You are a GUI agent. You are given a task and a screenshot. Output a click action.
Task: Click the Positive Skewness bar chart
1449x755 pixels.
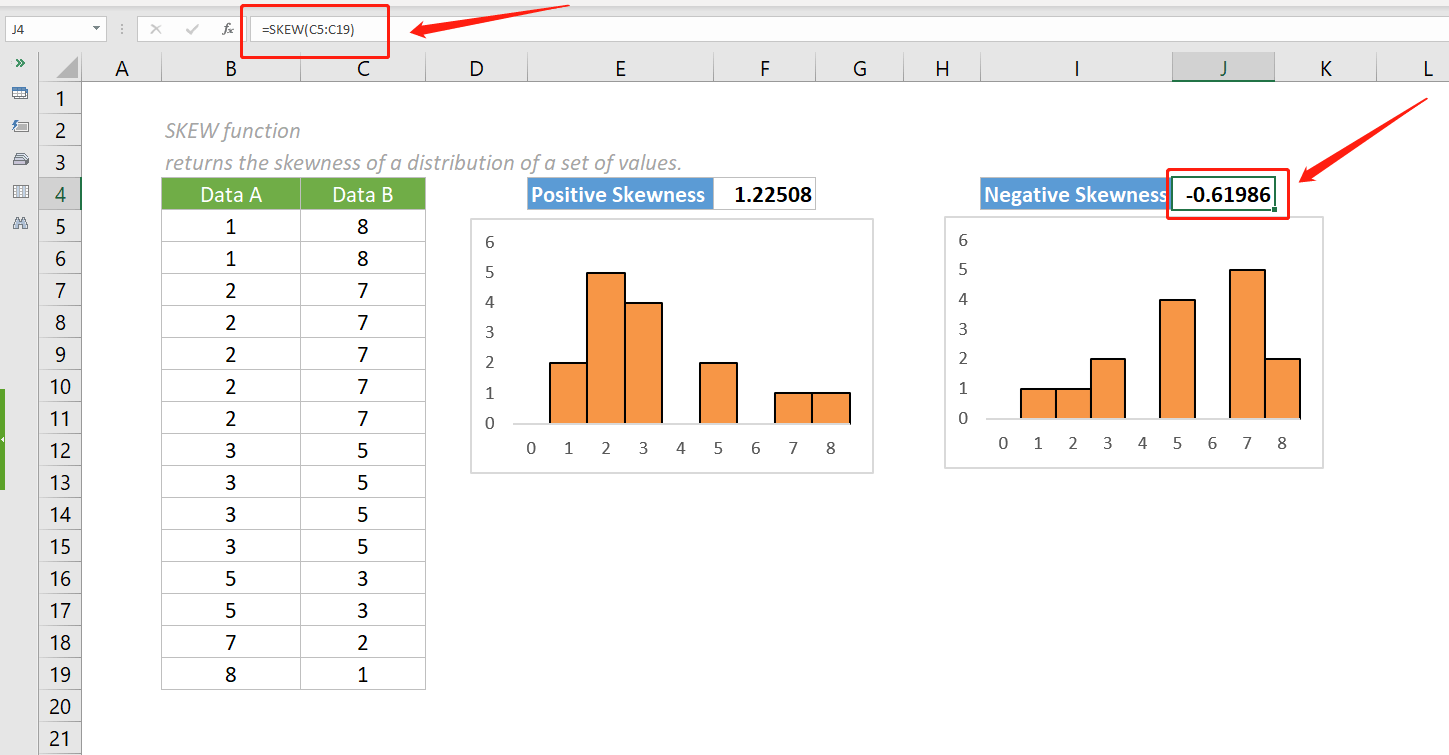(670, 345)
